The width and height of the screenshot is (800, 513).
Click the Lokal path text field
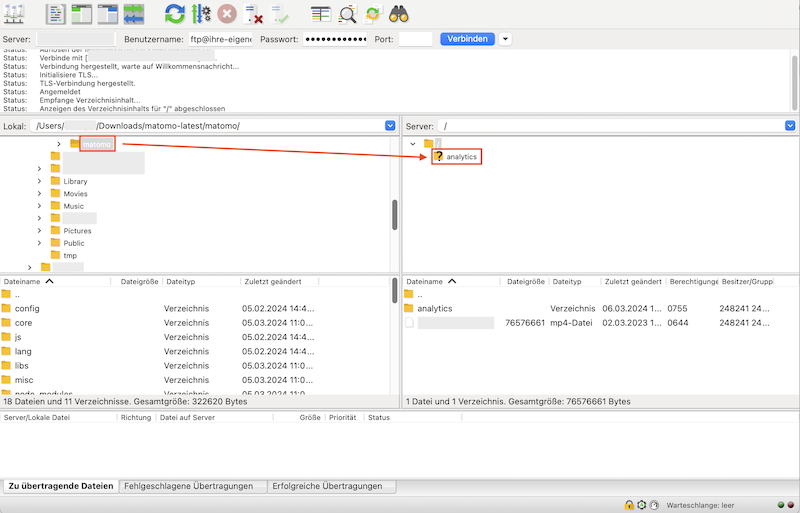[x=207, y=126]
